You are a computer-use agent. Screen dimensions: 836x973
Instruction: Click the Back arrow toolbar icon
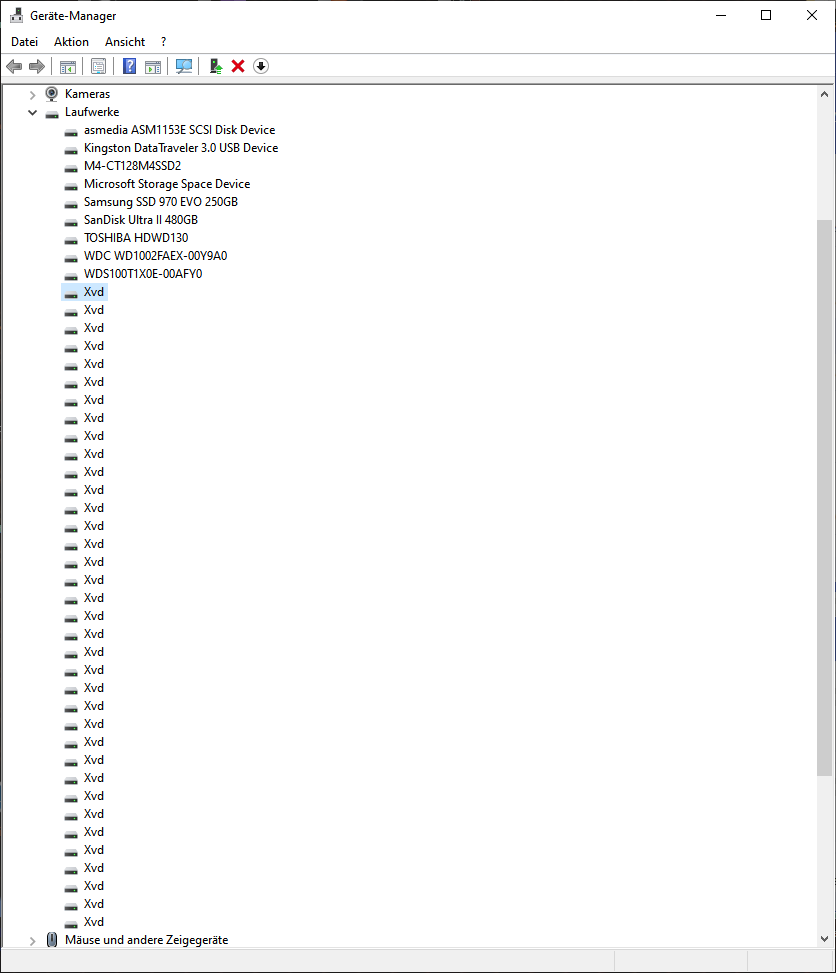(14, 66)
